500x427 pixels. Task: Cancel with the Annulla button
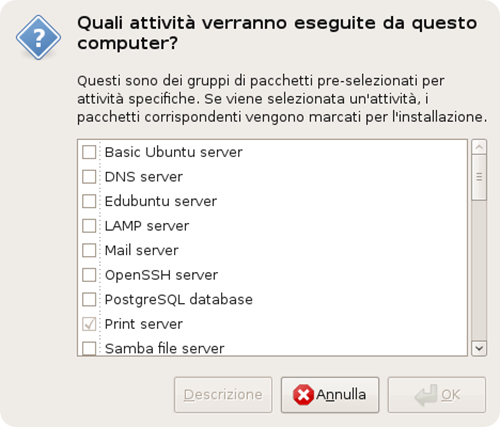[330, 395]
